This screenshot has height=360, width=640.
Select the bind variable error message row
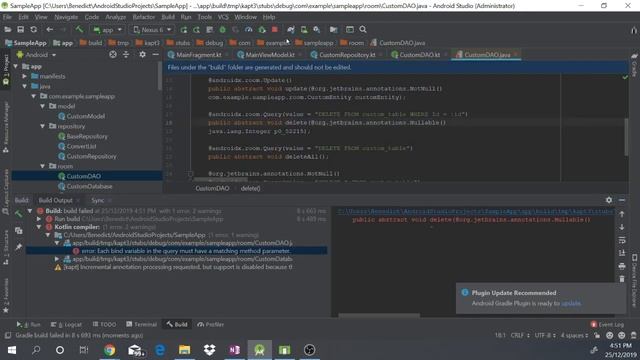click(x=177, y=251)
